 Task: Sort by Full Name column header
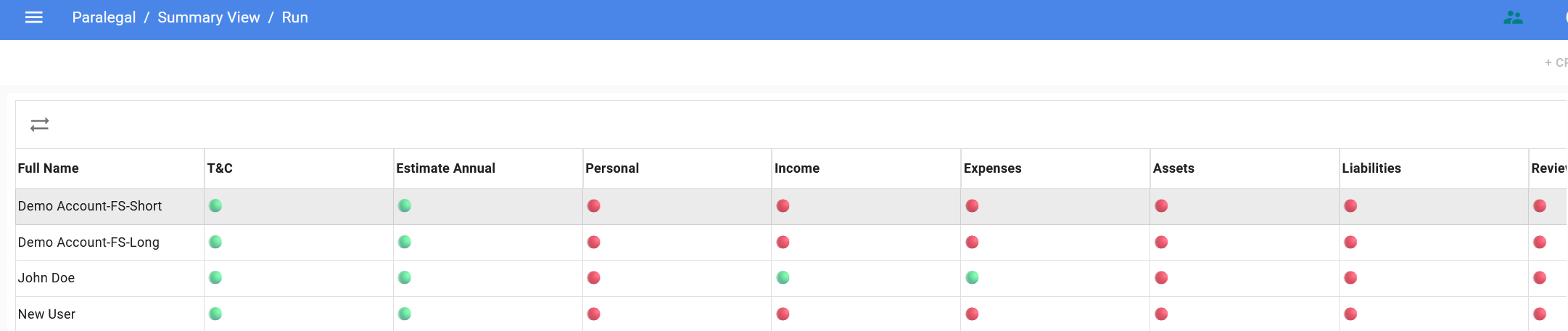coord(49,168)
